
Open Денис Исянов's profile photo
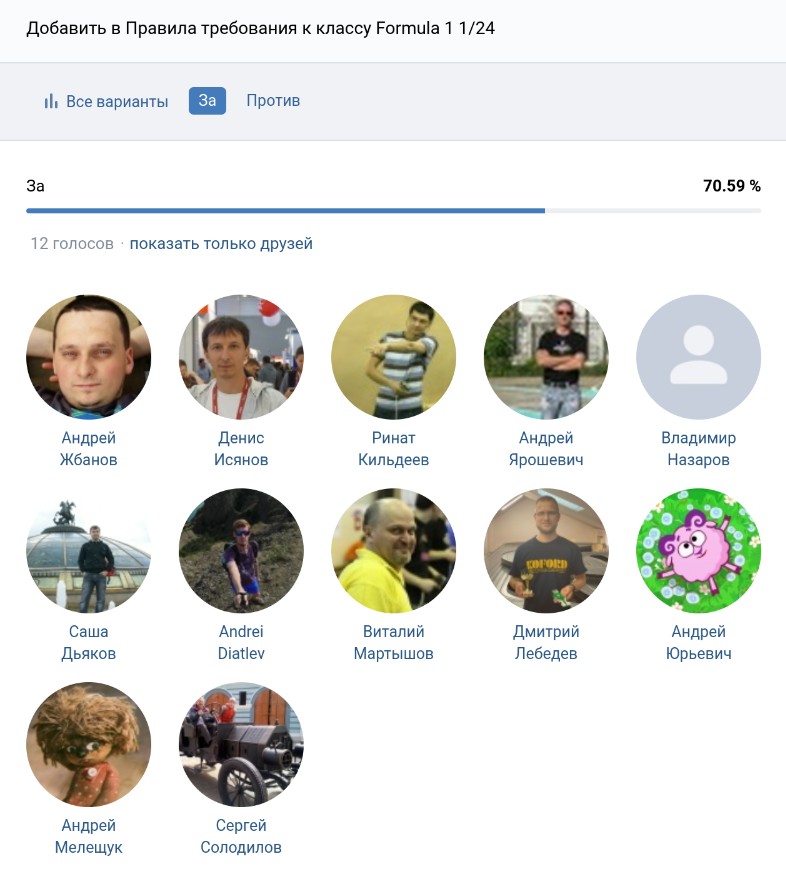click(x=241, y=357)
